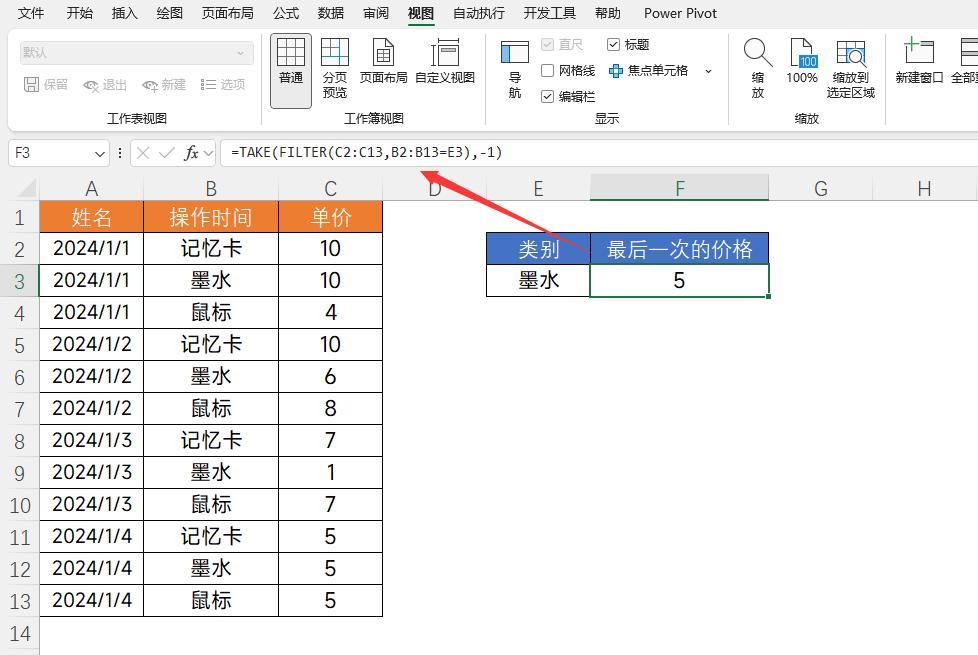Image resolution: width=978 pixels, height=655 pixels.
Task: Select header cell 单价 in C1
Action: click(x=331, y=217)
